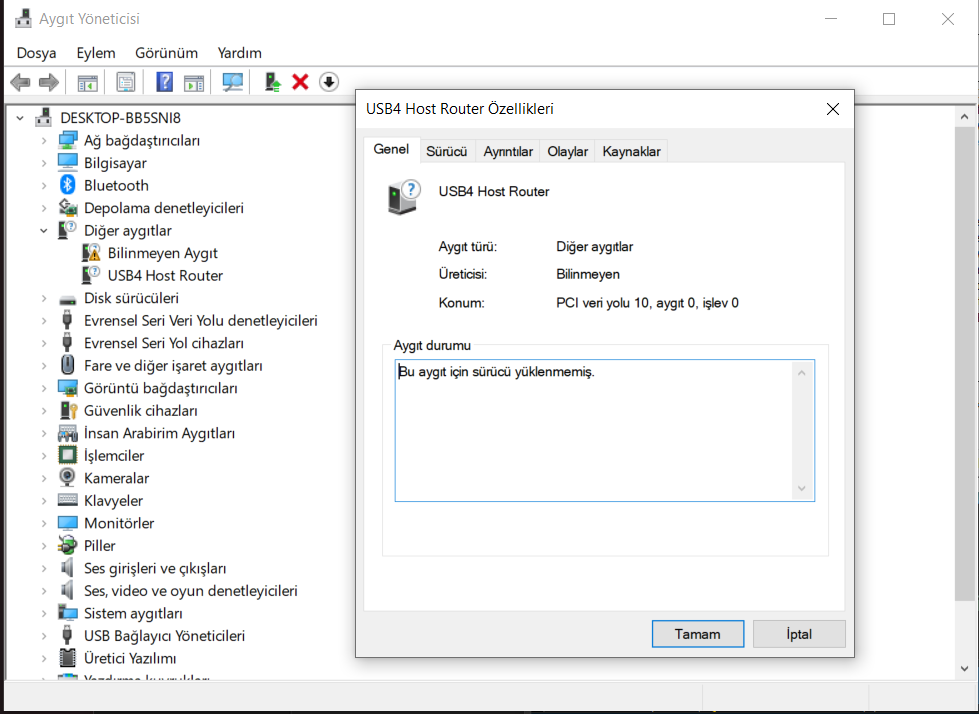Expand Evrensel Seri Veri Yolu denetleyicileri
The image size is (979, 714).
coord(44,320)
